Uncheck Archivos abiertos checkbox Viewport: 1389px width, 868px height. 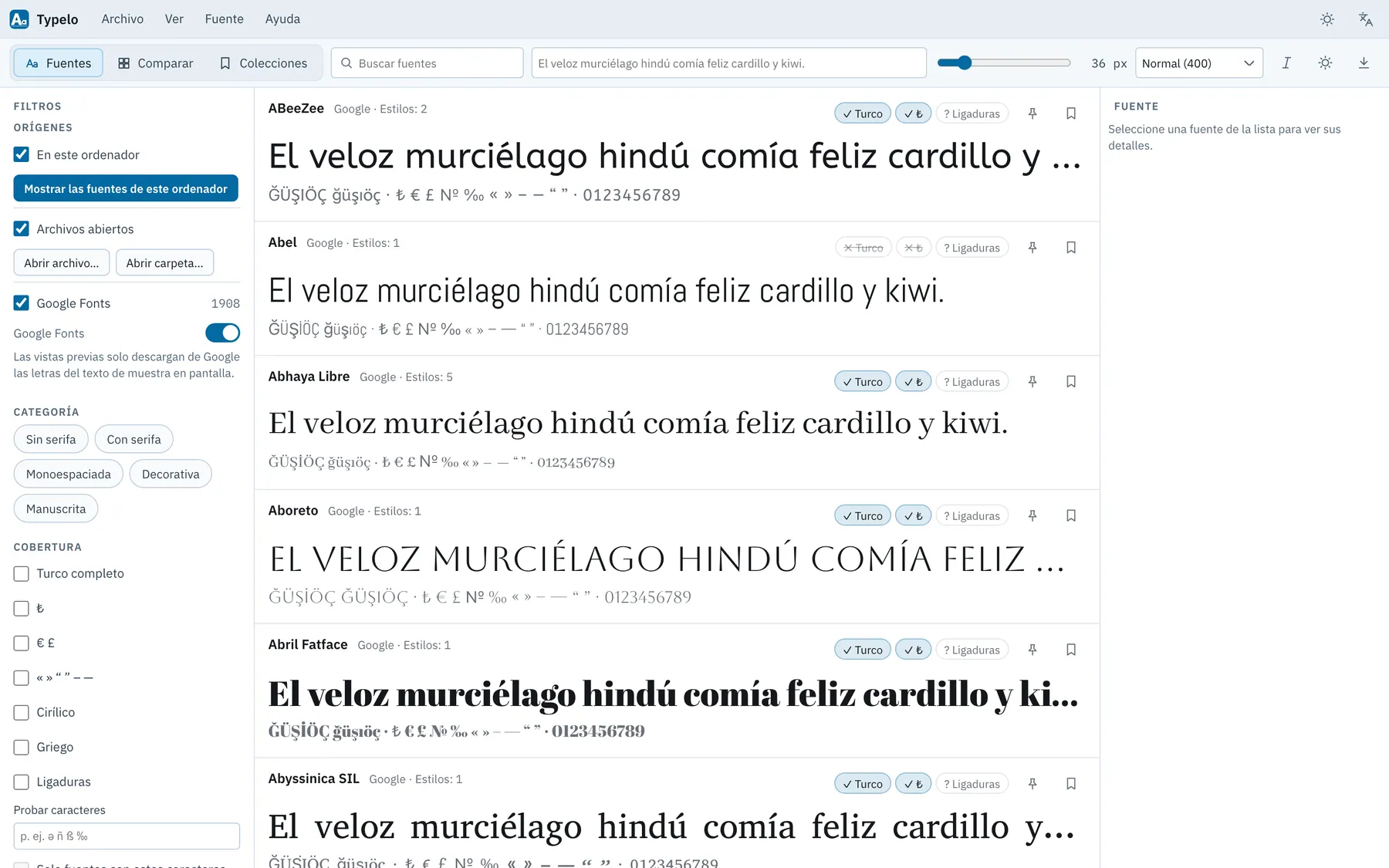pos(22,228)
